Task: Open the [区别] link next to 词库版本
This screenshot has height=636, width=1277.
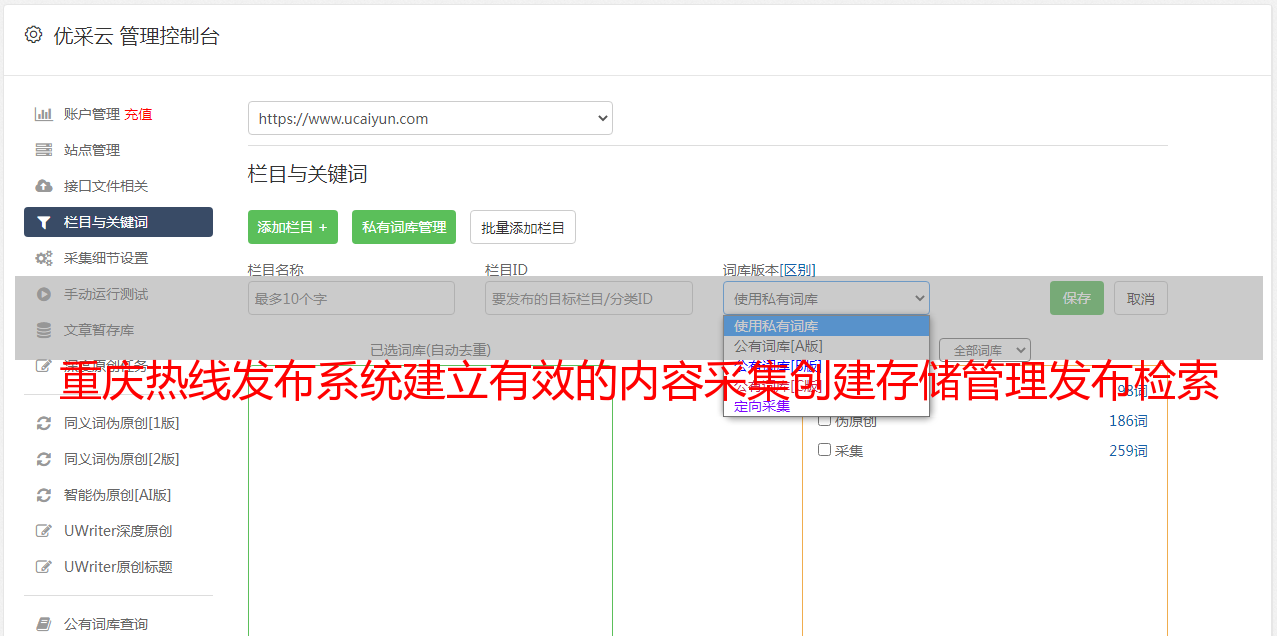Action: tap(798, 270)
